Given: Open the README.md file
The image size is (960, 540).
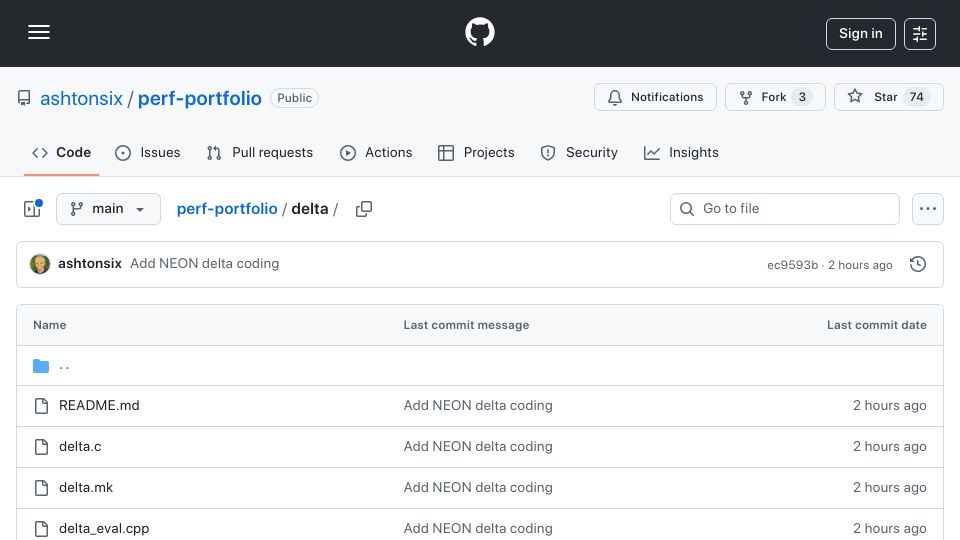Looking at the screenshot, I should (99, 405).
